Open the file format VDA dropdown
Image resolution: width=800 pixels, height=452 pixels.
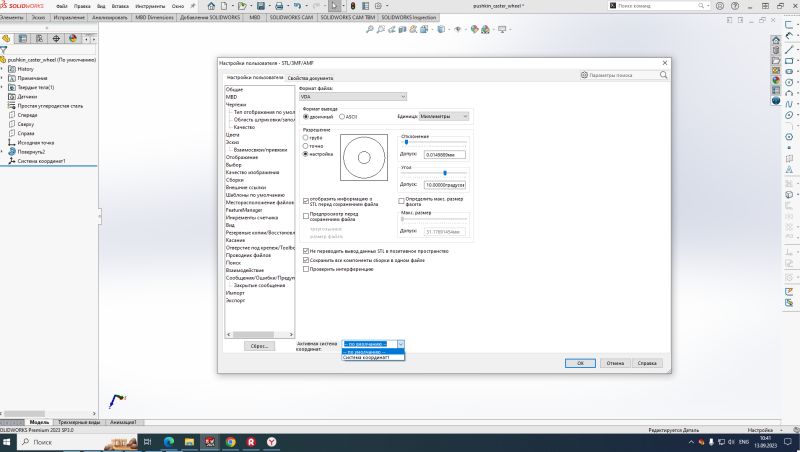click(353, 96)
